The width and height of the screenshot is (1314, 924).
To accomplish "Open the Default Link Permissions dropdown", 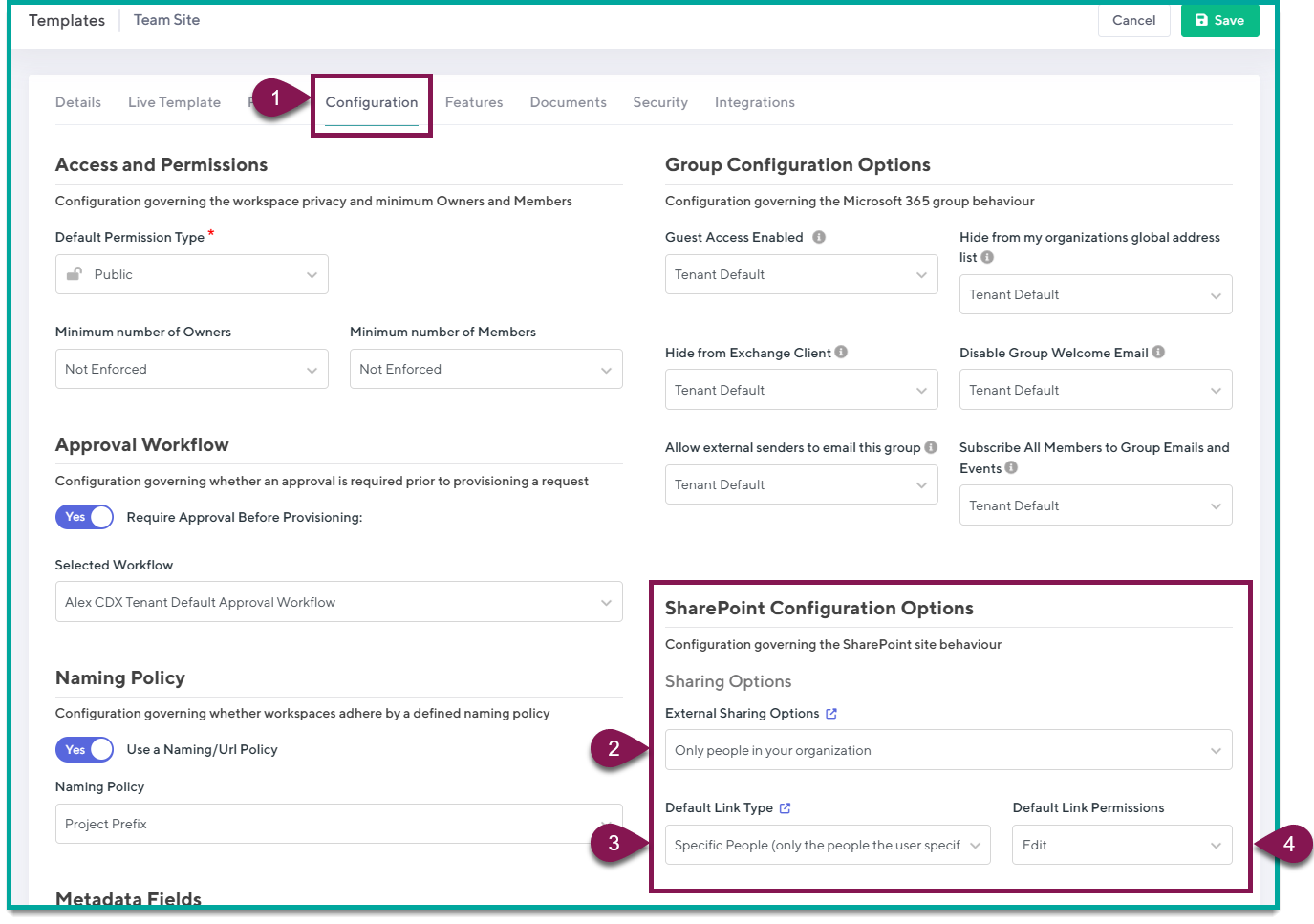I will 1121,845.
